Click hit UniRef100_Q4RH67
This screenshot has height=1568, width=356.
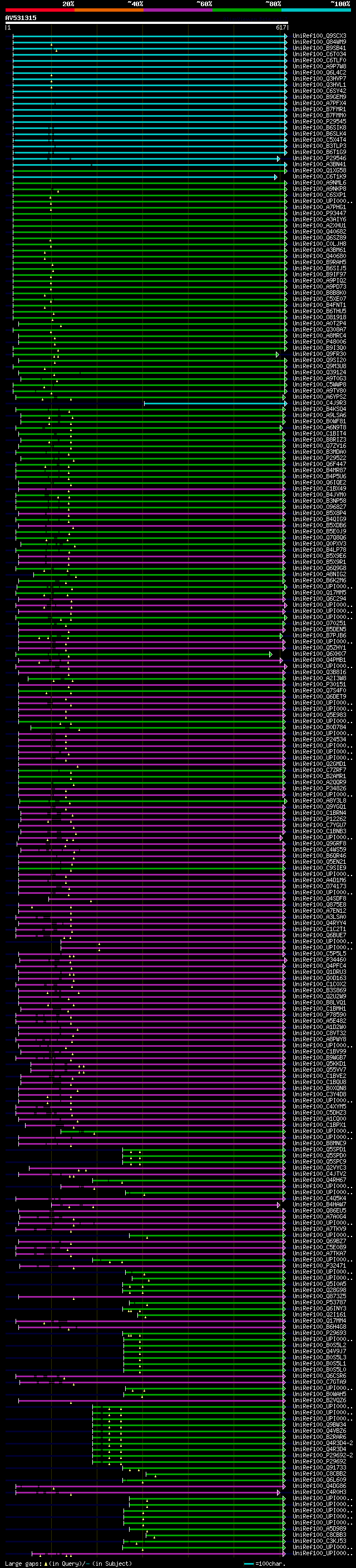pyautogui.click(x=319, y=1180)
